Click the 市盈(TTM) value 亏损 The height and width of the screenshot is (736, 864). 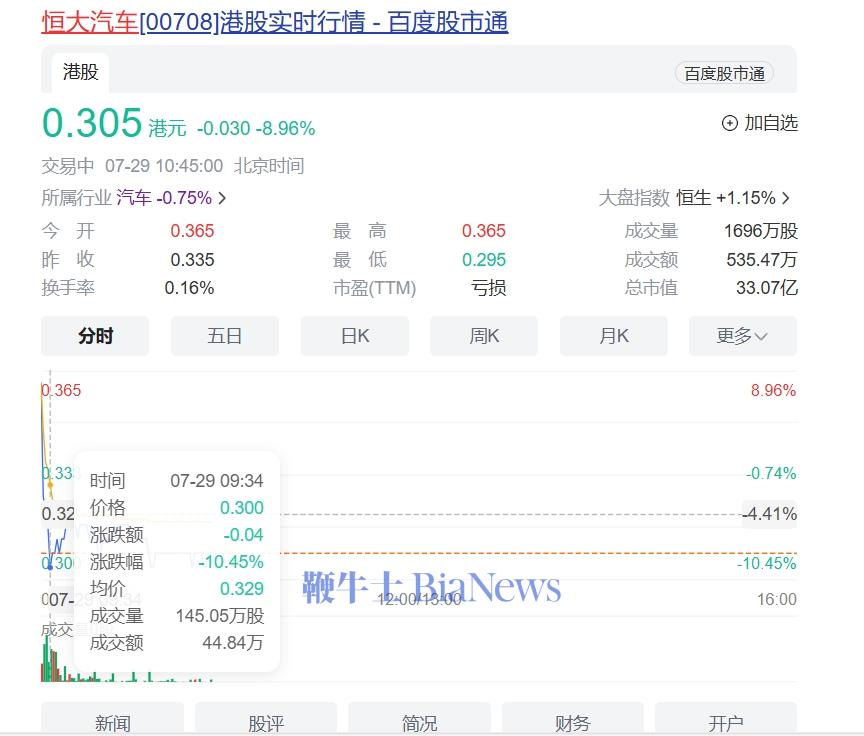(488, 288)
